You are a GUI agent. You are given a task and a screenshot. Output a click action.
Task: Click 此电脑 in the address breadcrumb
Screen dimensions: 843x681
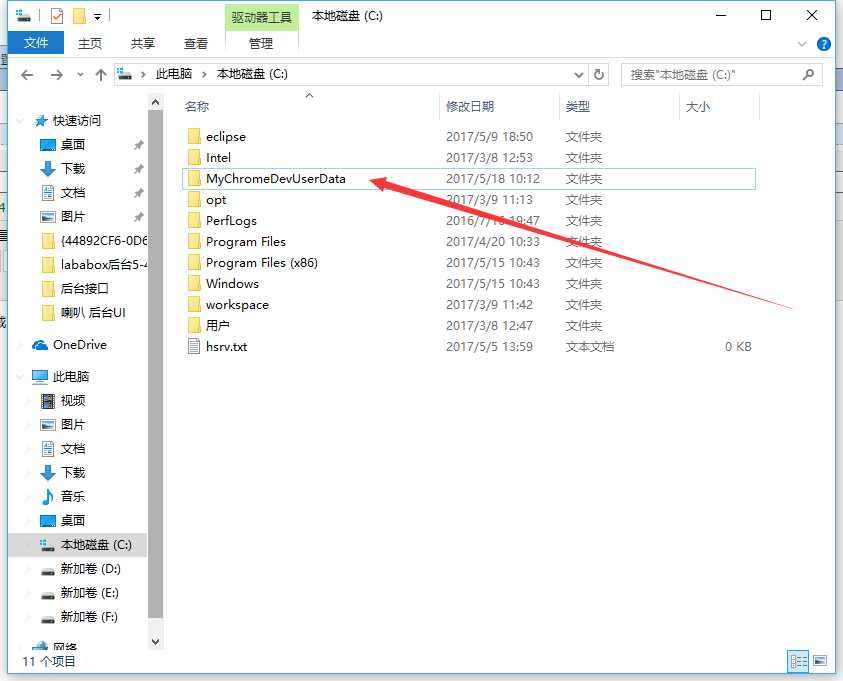174,74
